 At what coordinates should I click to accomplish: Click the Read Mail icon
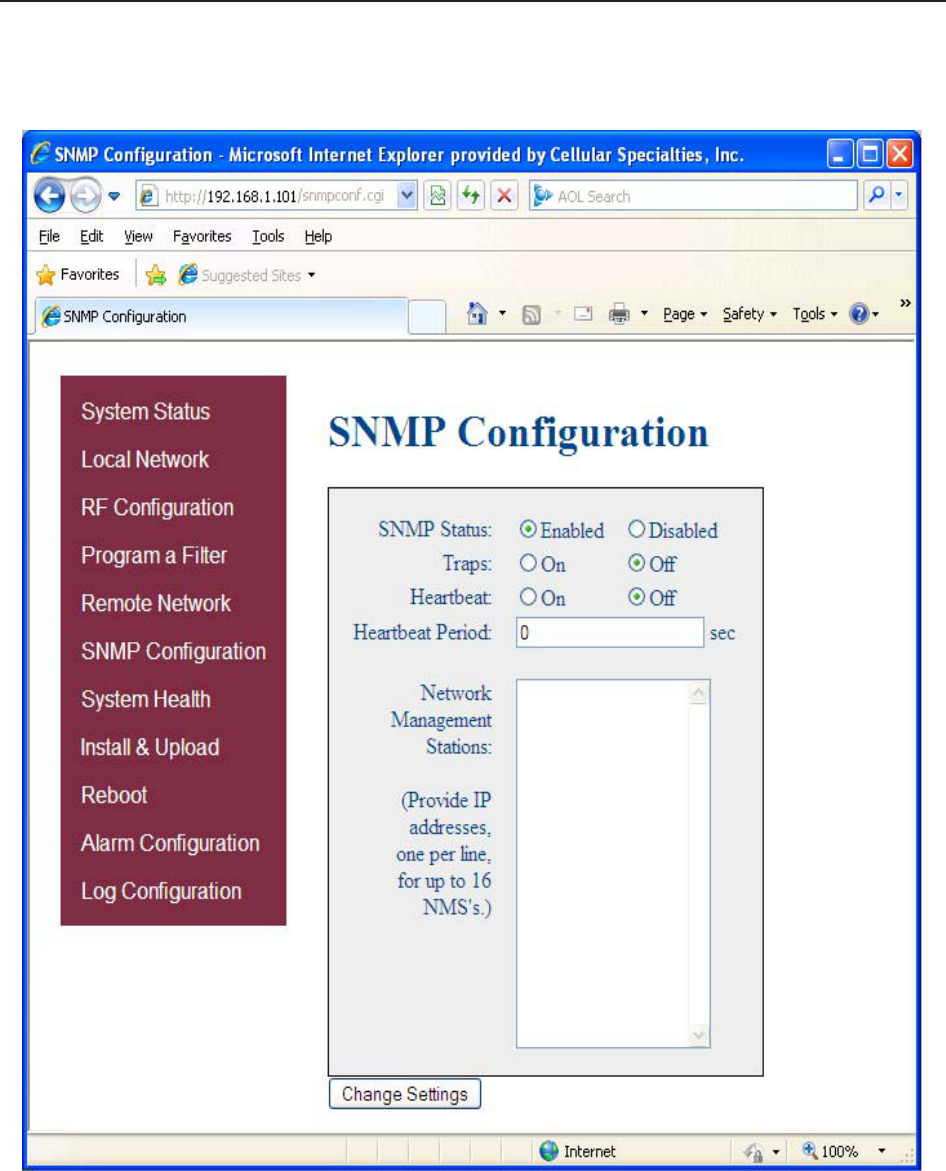pyautogui.click(x=583, y=314)
